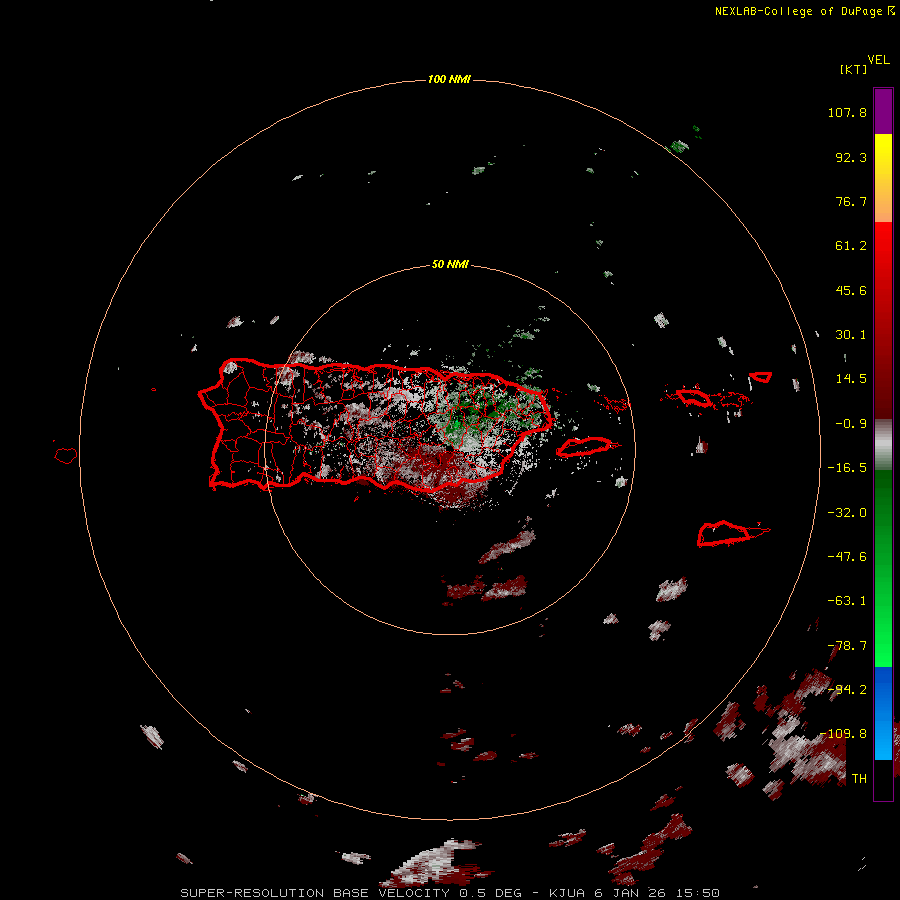
Task: Click the NEXLAB-College of DuPage header text
Action: pos(798,11)
